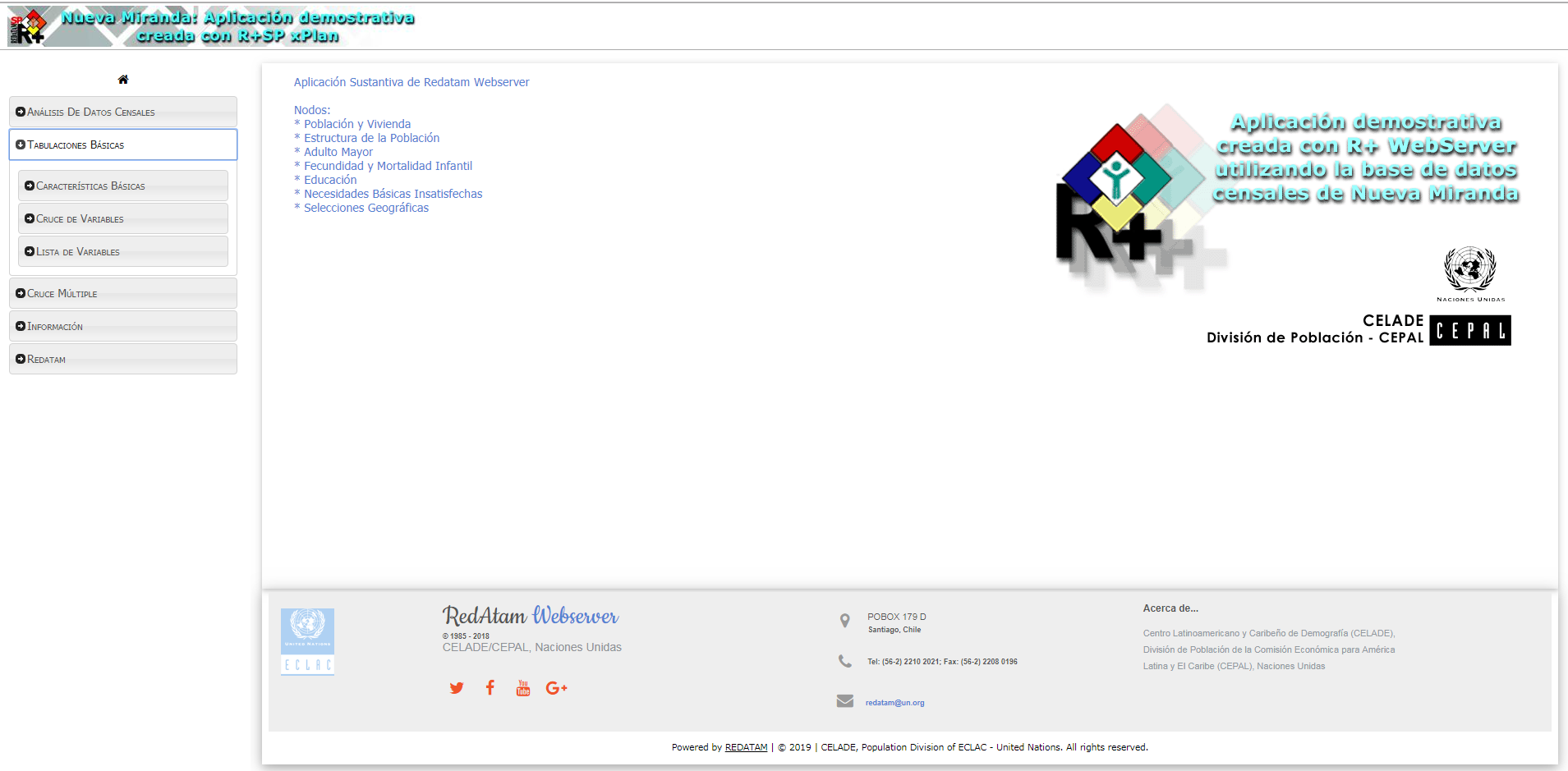The image size is (1568, 771).
Task: Expand arrow icon beside Redatam menu
Action: [x=21, y=359]
